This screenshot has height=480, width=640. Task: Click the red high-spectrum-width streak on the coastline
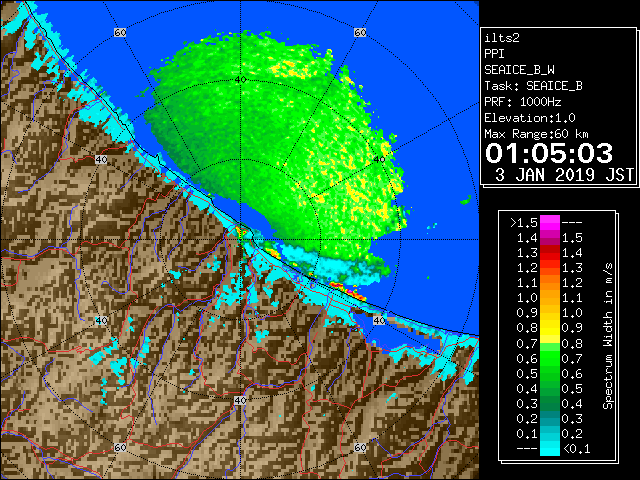point(348,291)
